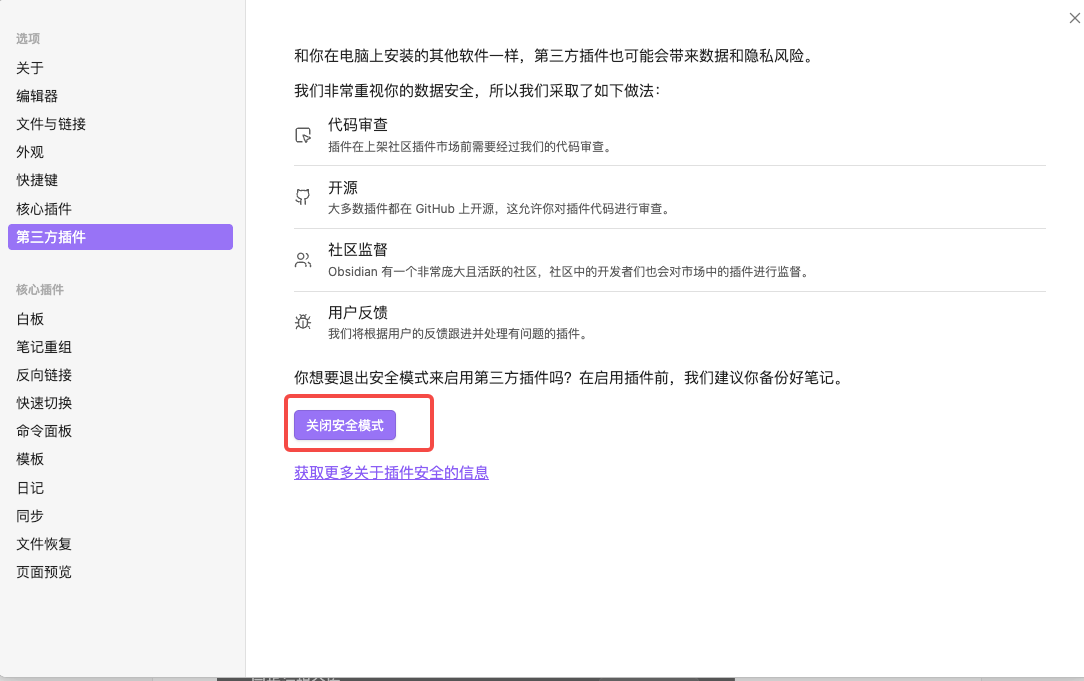Open 文件与链接 settings
This screenshot has width=1084, height=681.
[x=50, y=123]
